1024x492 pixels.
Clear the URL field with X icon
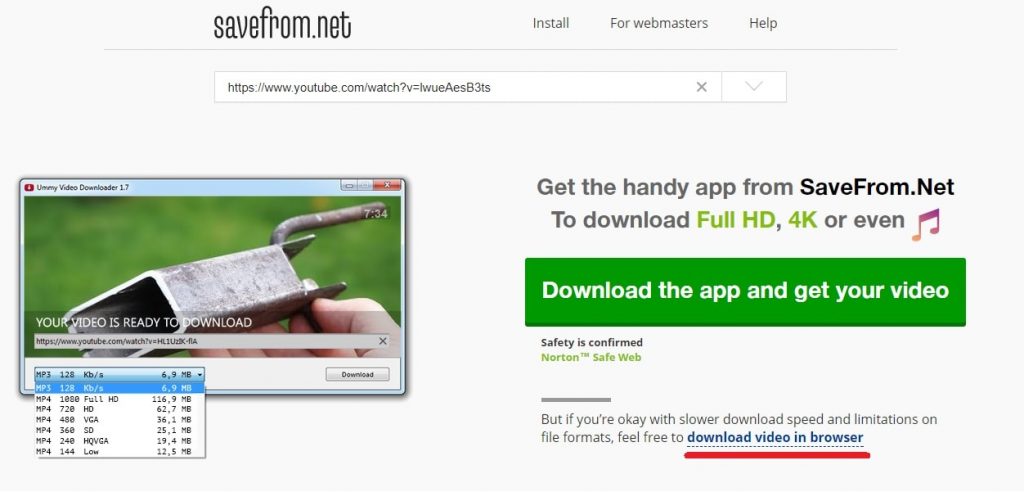[x=701, y=87]
